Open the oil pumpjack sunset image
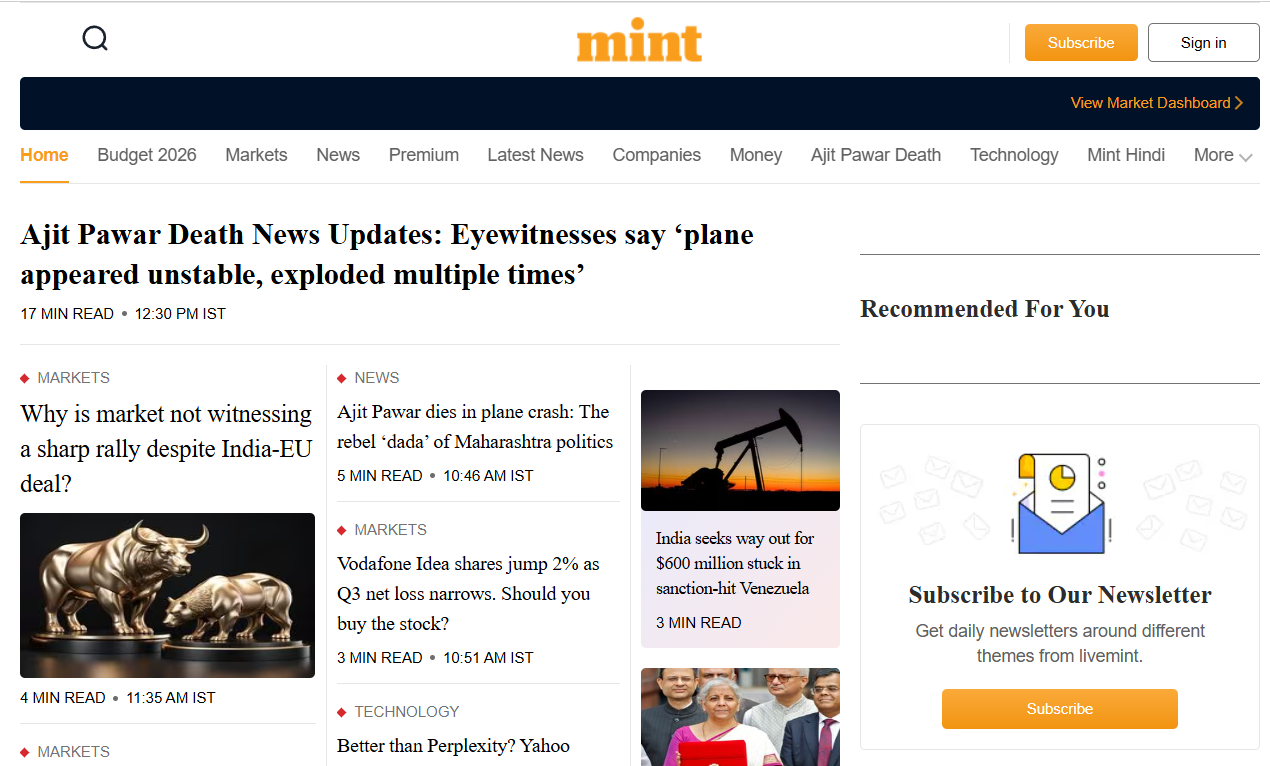Image resolution: width=1270 pixels, height=766 pixels. pyautogui.click(x=740, y=450)
